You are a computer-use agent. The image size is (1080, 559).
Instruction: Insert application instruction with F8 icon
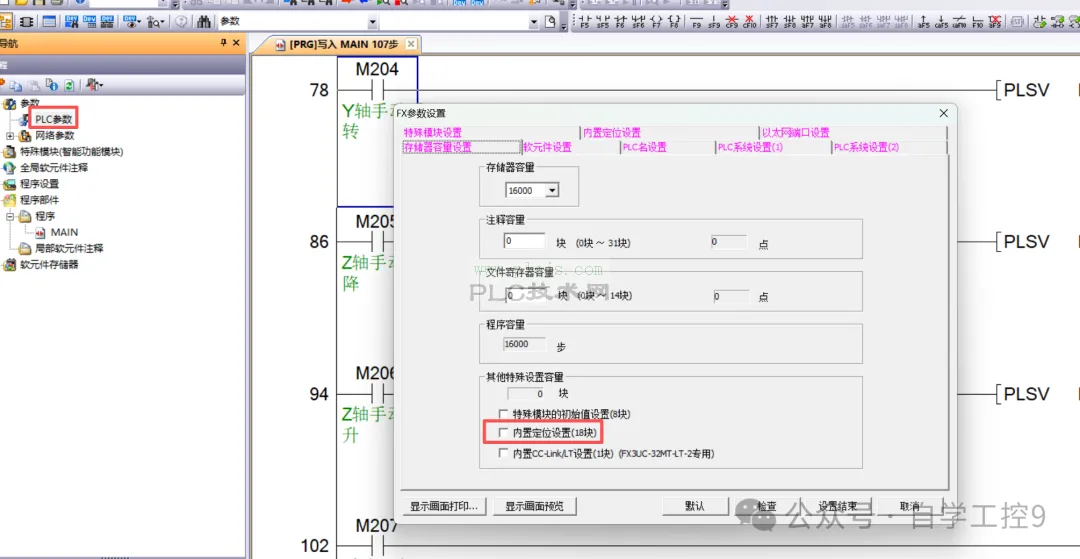pos(674,21)
